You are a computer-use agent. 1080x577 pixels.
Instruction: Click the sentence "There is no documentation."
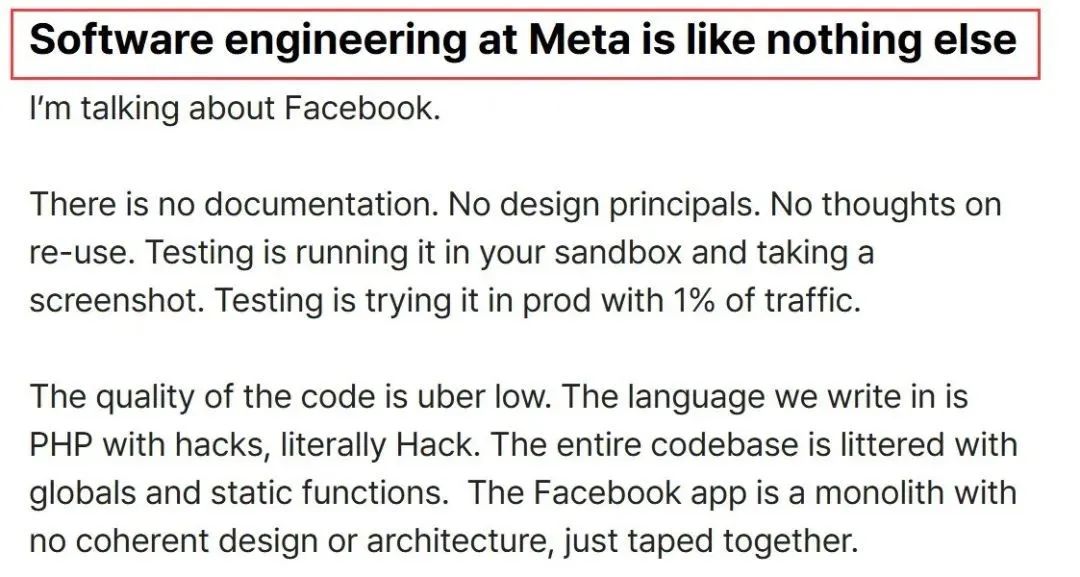tap(234, 204)
